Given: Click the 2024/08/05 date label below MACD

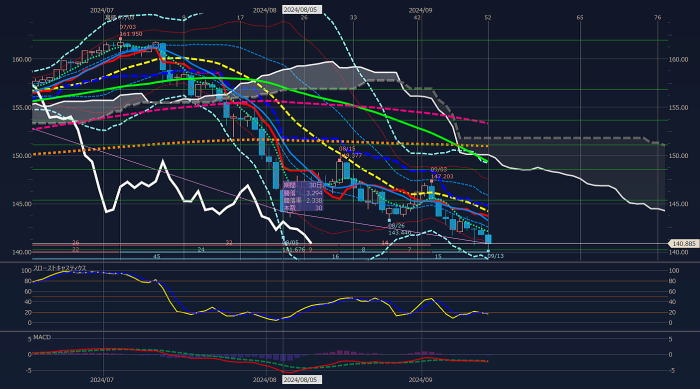Looking at the screenshot, I should pyautogui.click(x=301, y=380).
